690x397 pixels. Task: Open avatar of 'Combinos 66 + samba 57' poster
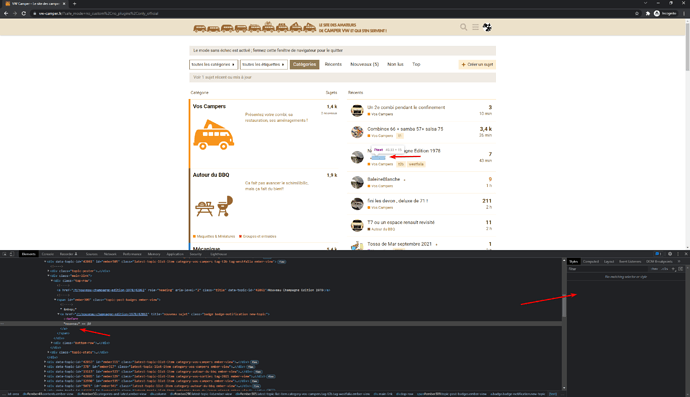[x=357, y=132]
